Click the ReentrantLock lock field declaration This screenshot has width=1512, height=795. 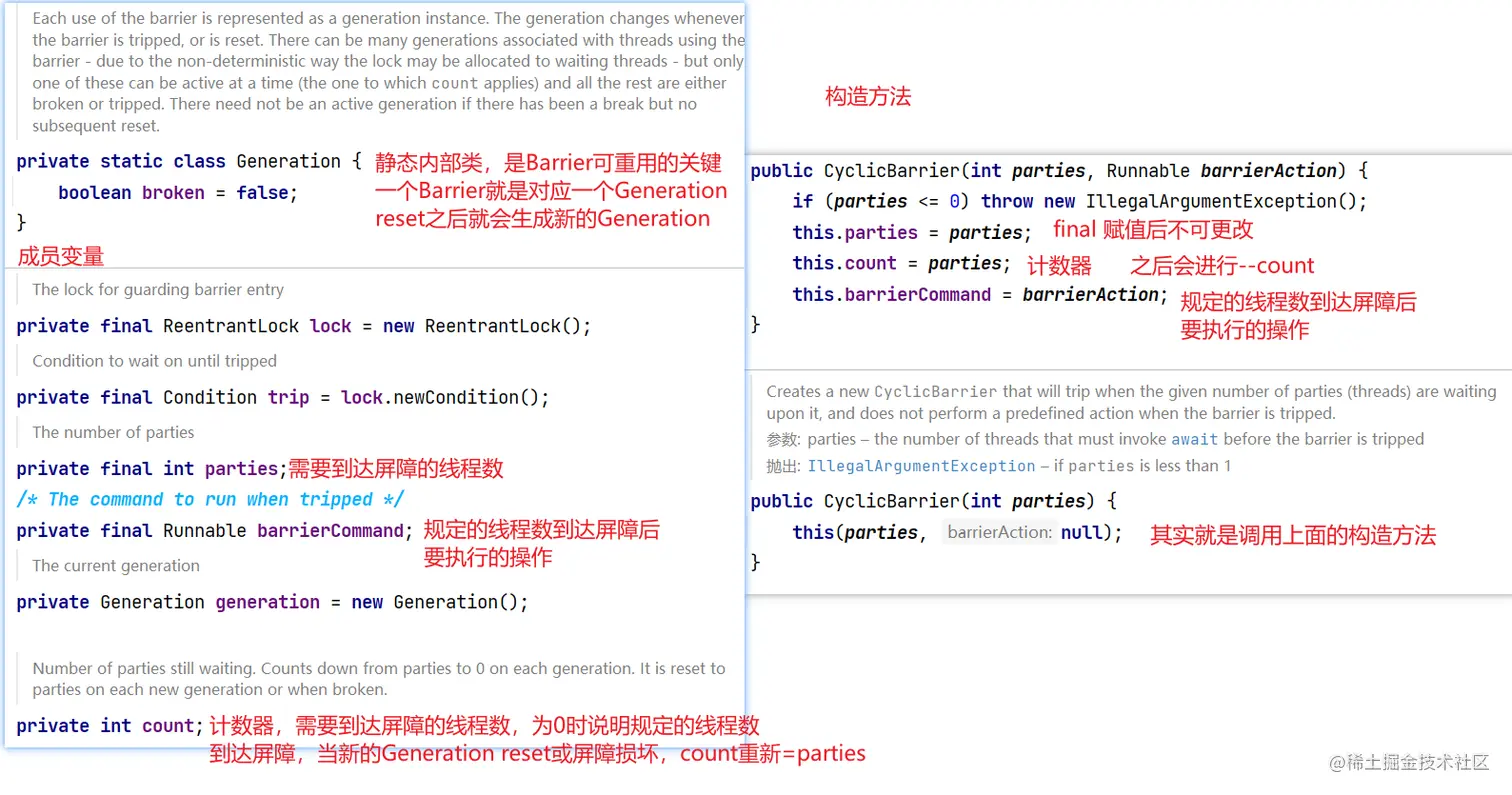click(x=304, y=326)
